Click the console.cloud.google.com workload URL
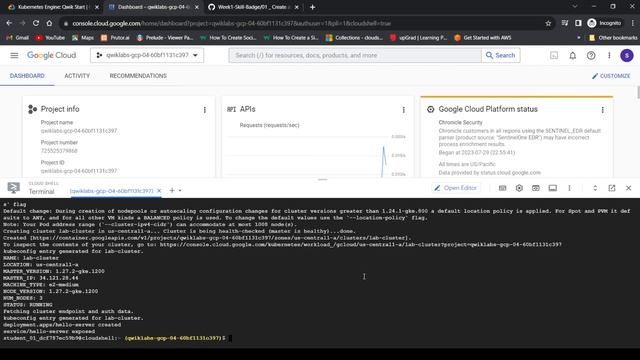640x360 pixels. point(360,244)
